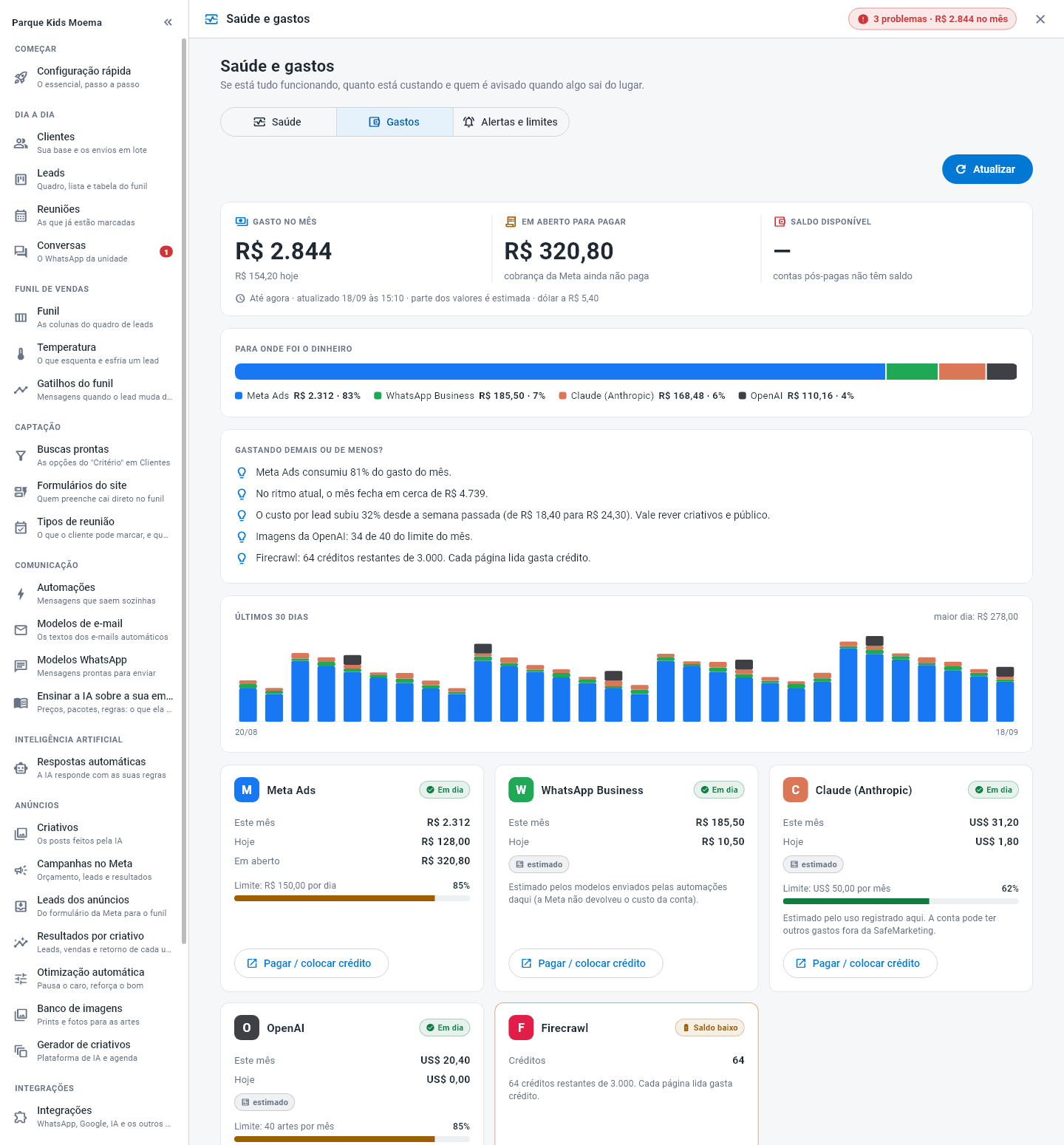1064x1145 pixels.
Task: Open the Alertas e limites tab
Action: [x=511, y=122]
